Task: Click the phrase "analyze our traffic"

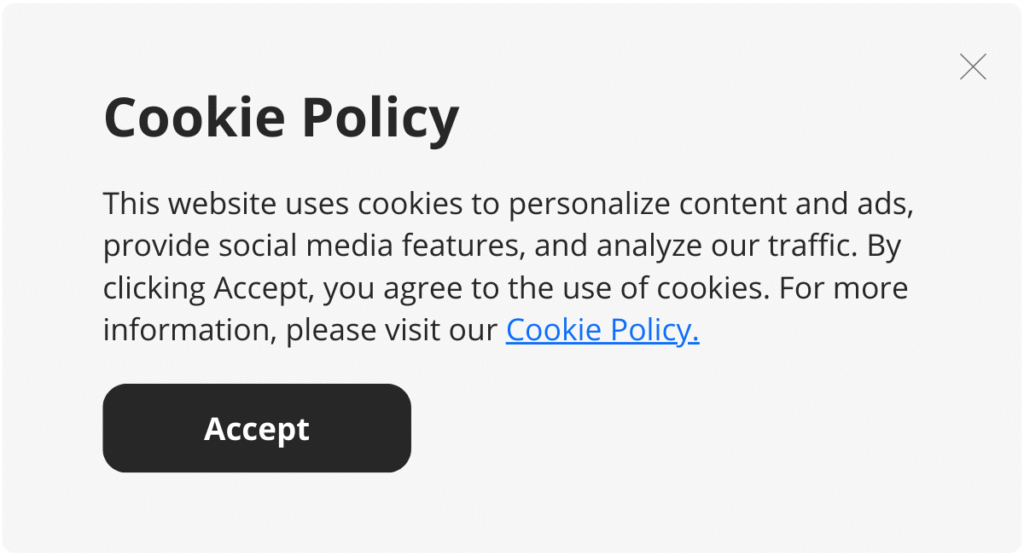Action: coord(726,246)
